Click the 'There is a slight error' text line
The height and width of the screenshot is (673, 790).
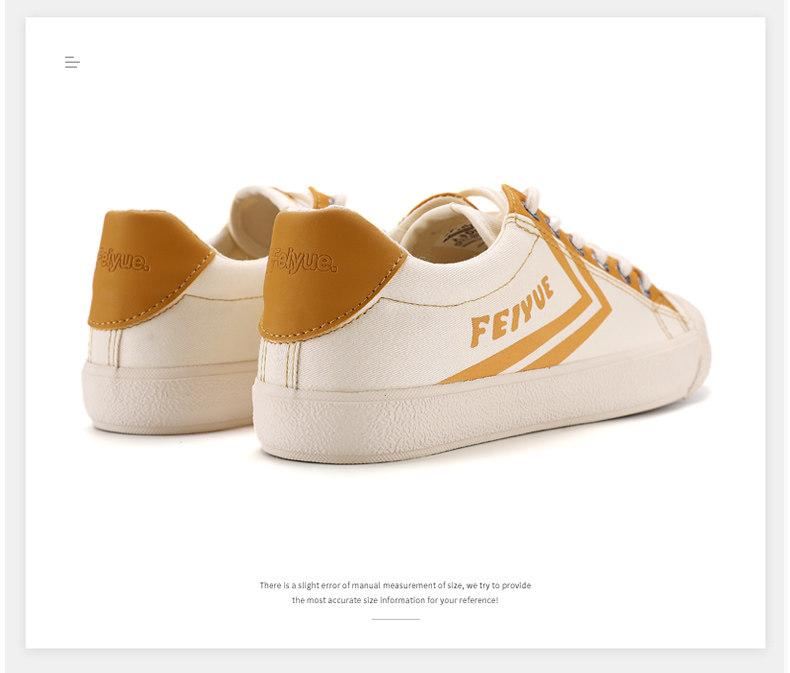[395, 585]
